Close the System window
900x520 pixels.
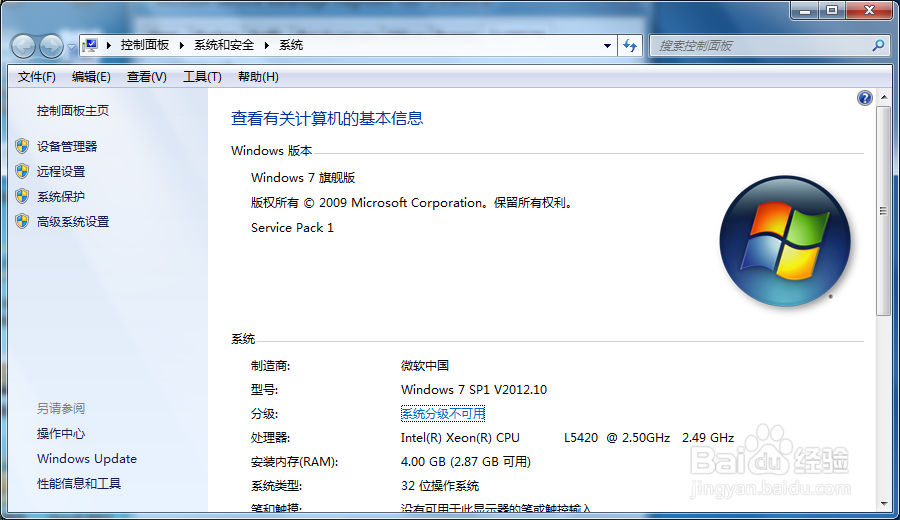[869, 10]
